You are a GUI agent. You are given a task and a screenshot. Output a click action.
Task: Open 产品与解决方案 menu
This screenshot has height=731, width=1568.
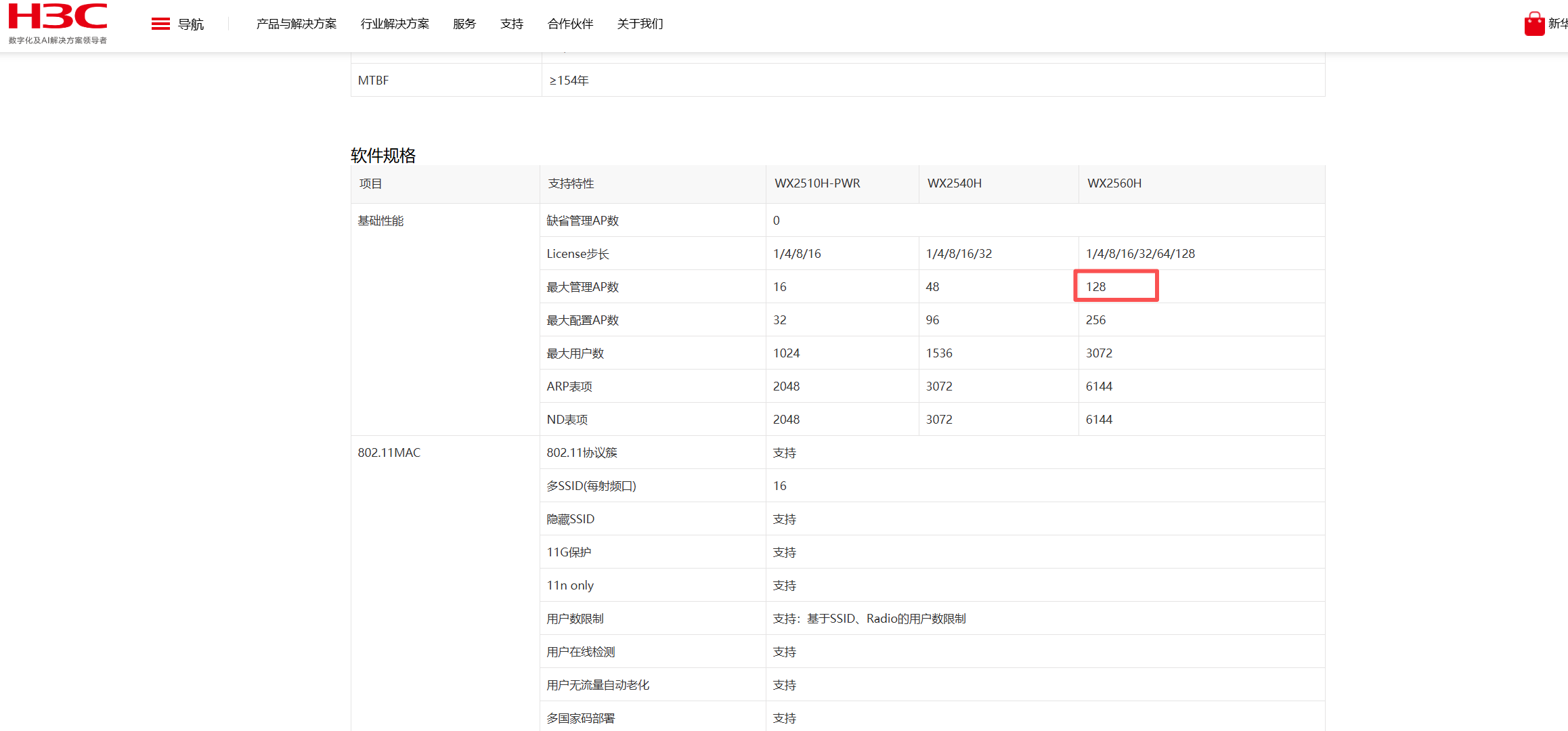(296, 24)
